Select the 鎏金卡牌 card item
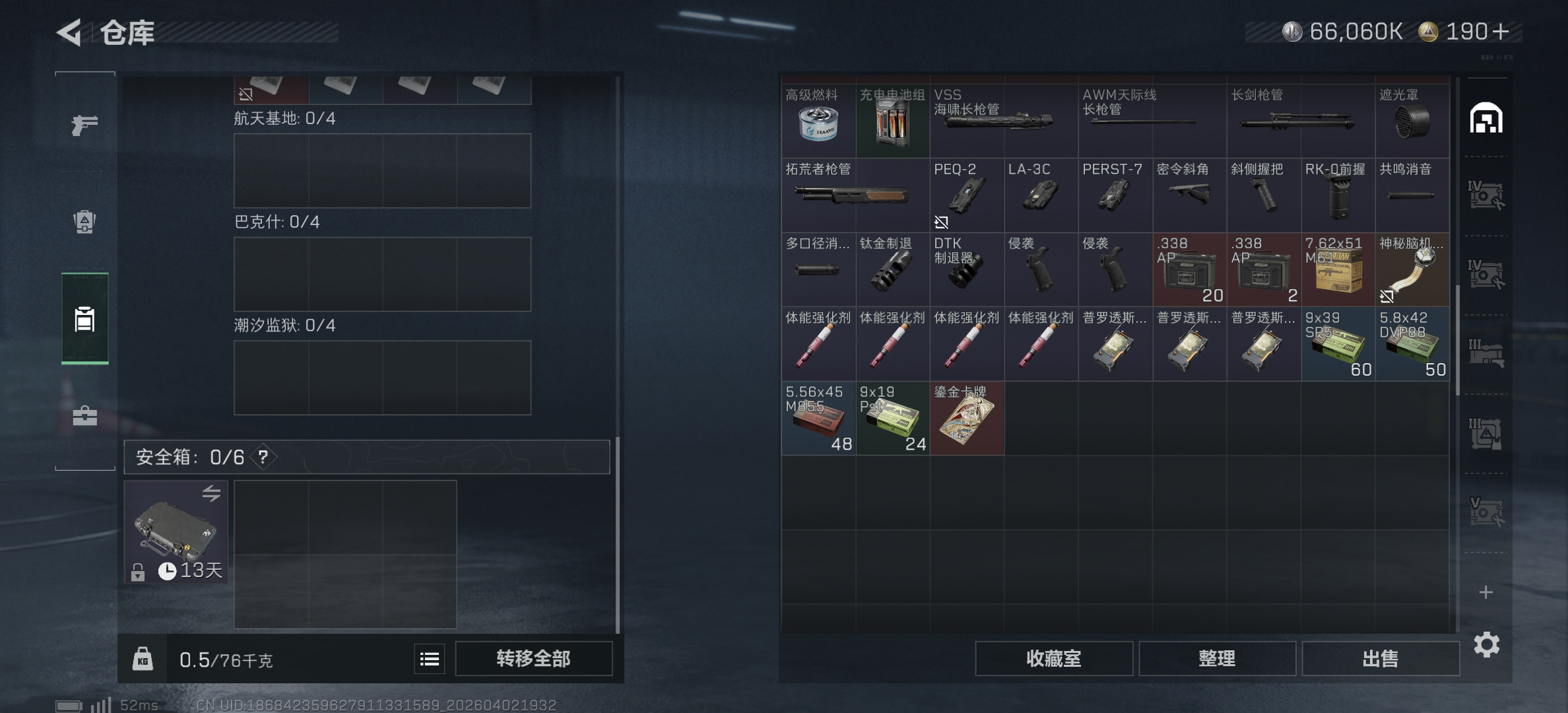The width and height of the screenshot is (1568, 713). [967, 418]
